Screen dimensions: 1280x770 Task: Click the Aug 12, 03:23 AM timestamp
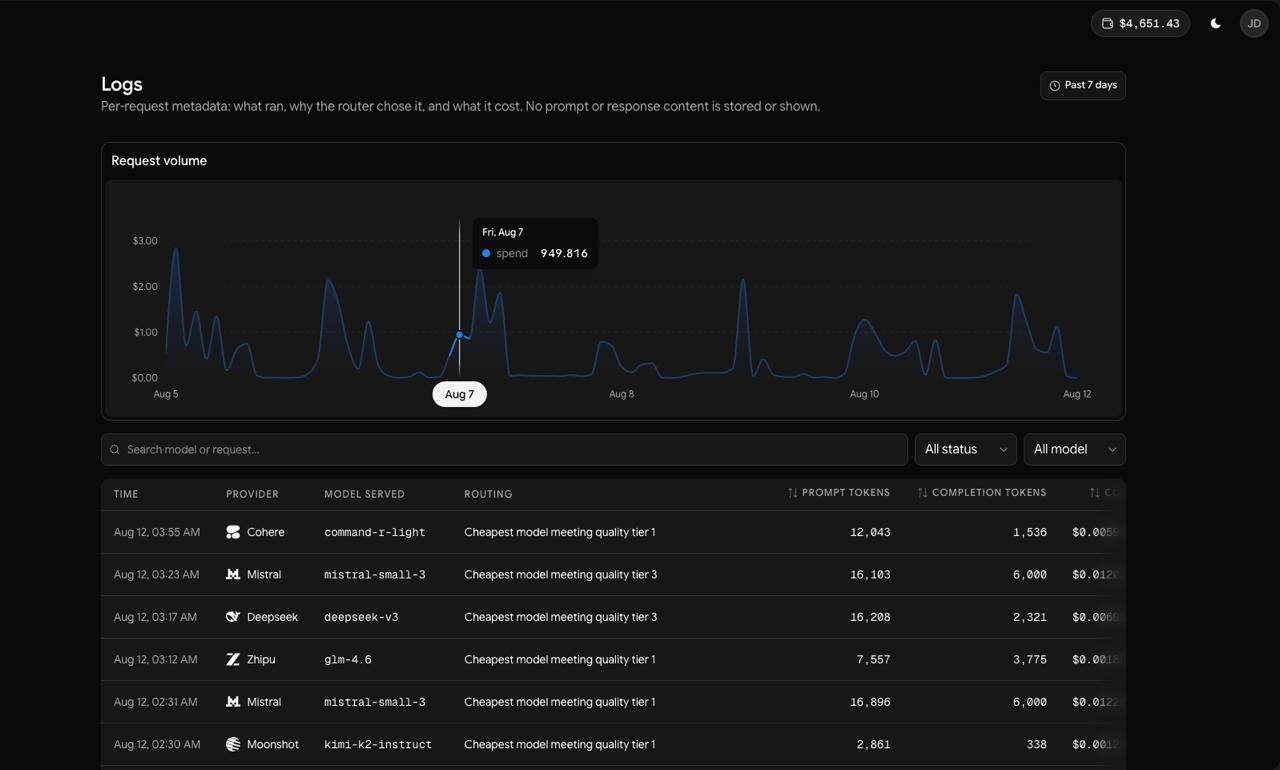tap(156, 574)
